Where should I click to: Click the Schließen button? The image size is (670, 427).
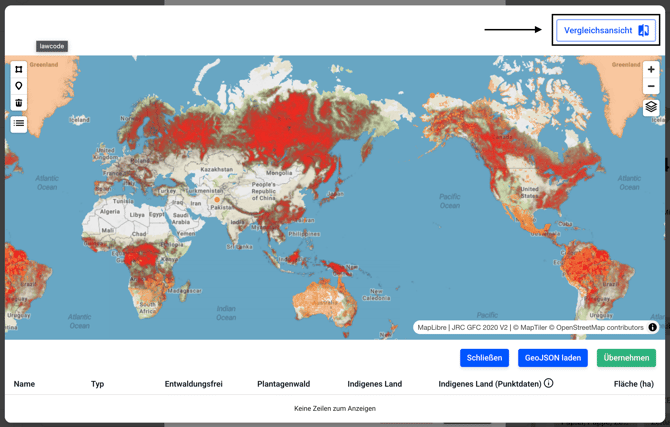(x=484, y=358)
